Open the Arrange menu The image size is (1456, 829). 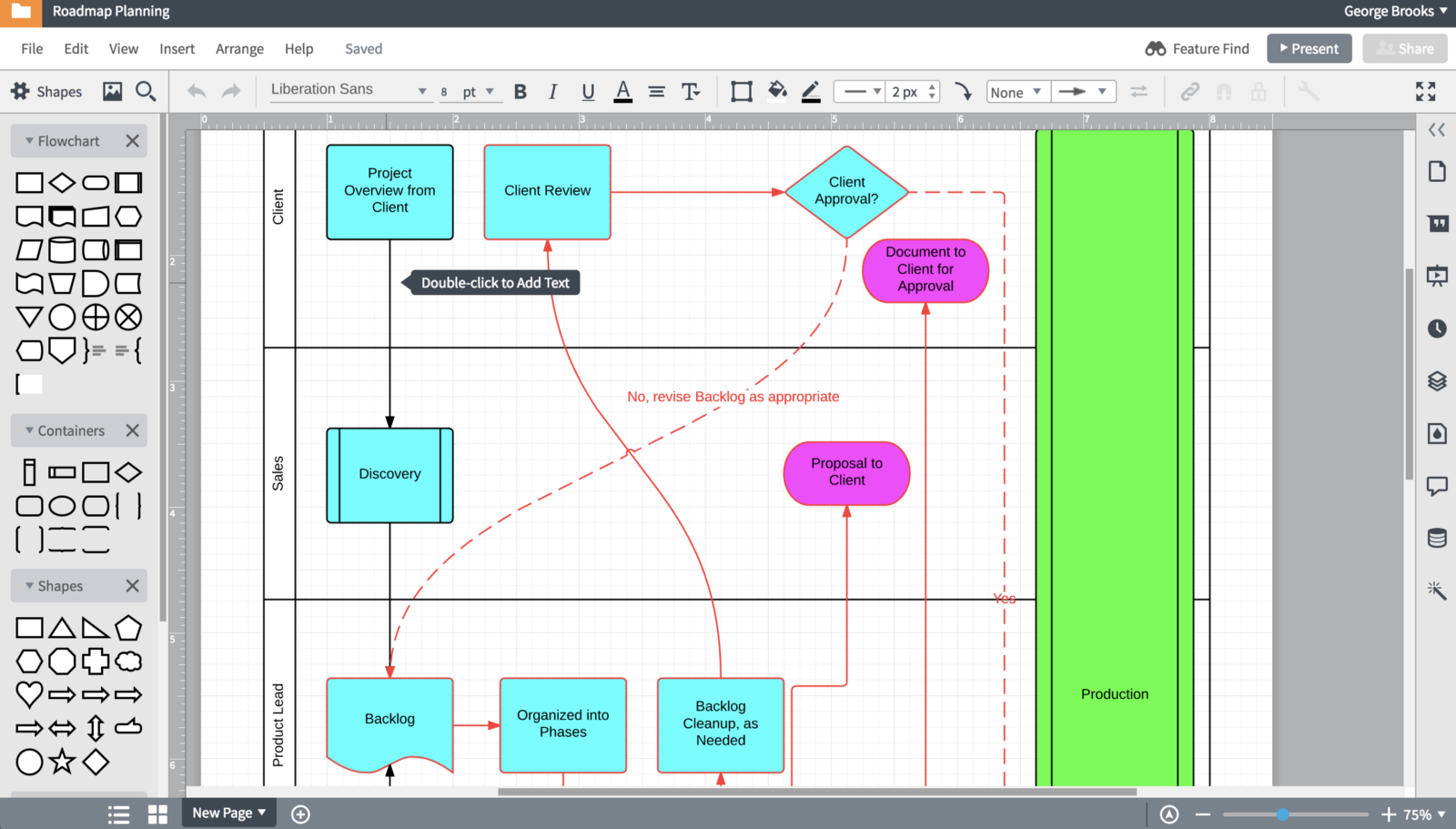coord(239,49)
